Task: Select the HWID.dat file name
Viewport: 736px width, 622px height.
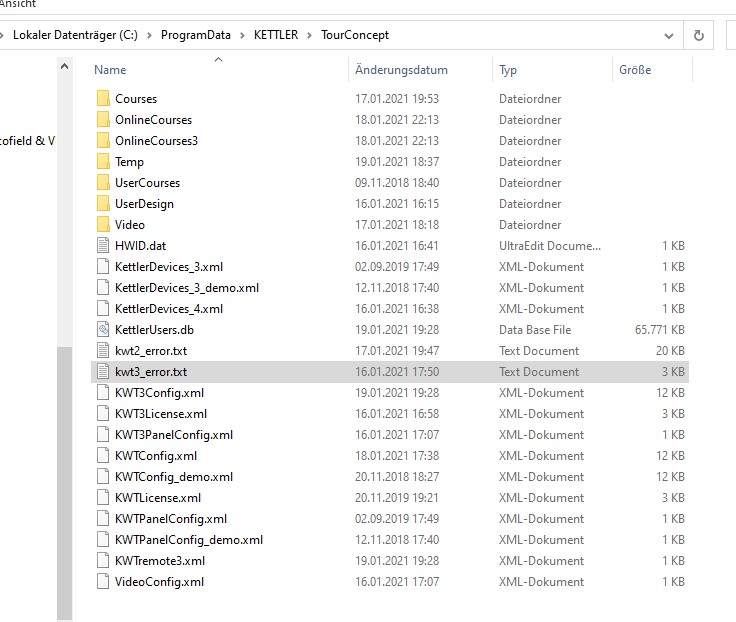Action: pos(140,246)
